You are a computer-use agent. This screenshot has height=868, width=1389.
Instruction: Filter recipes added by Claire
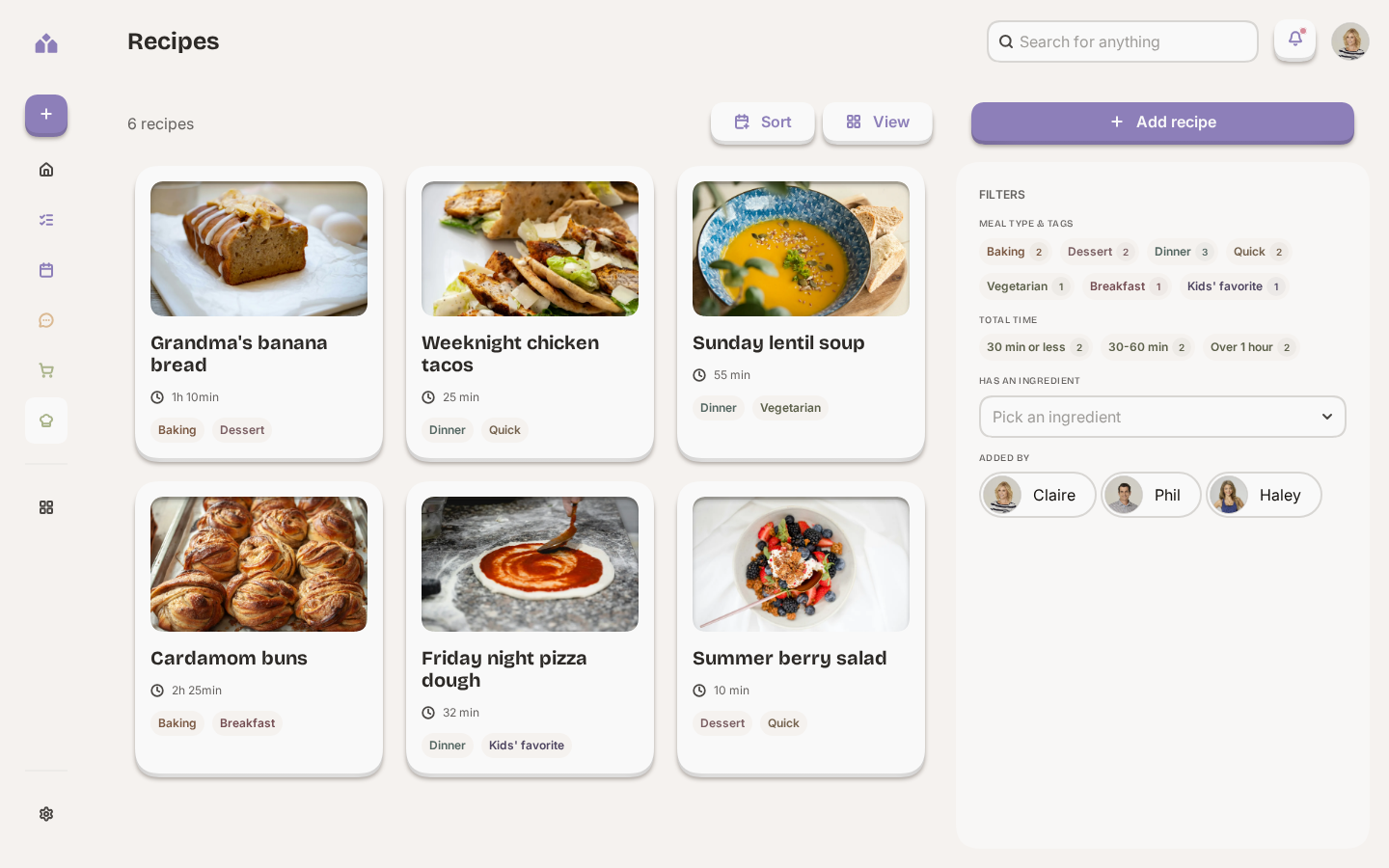pos(1038,495)
